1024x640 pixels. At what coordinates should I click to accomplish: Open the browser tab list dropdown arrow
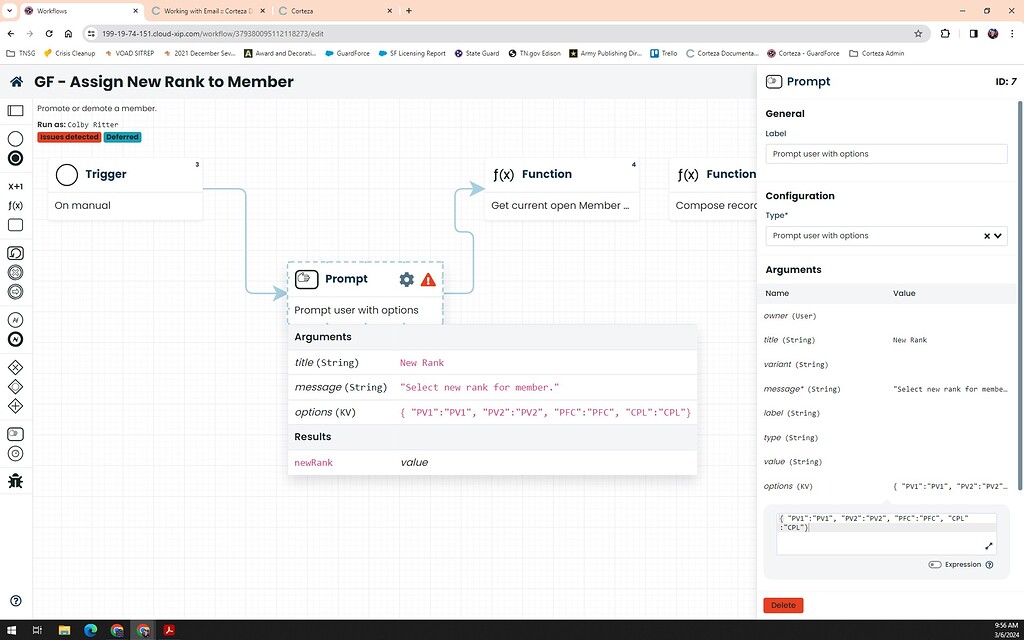pos(9,10)
